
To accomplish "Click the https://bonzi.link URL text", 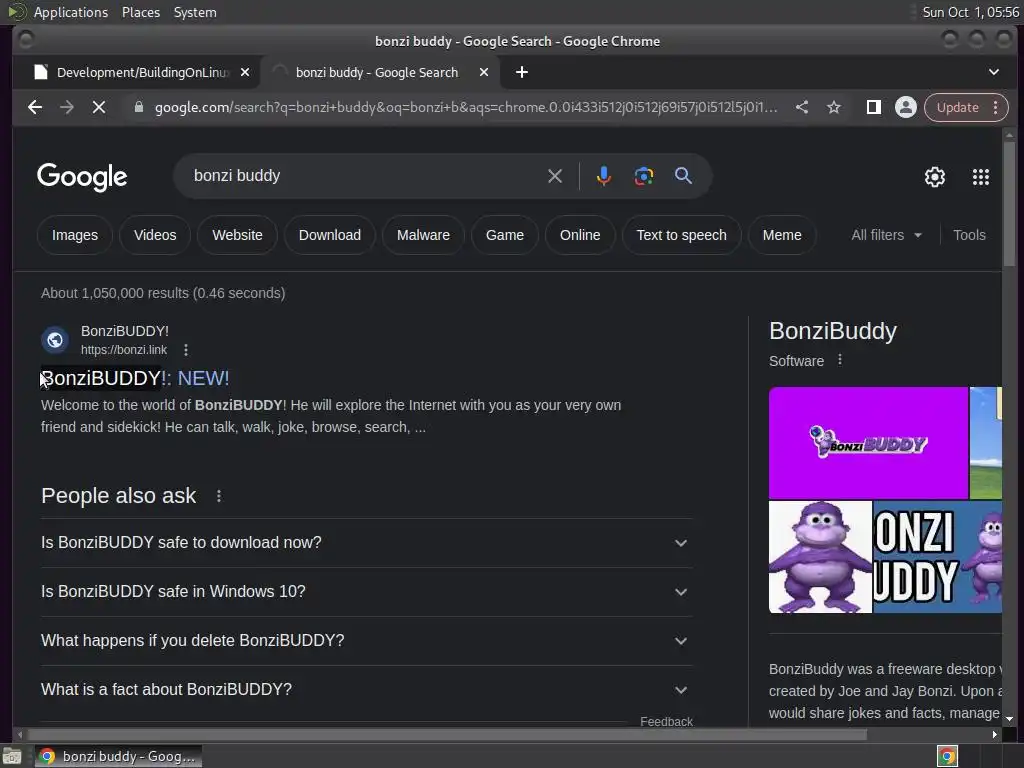I will [x=124, y=350].
